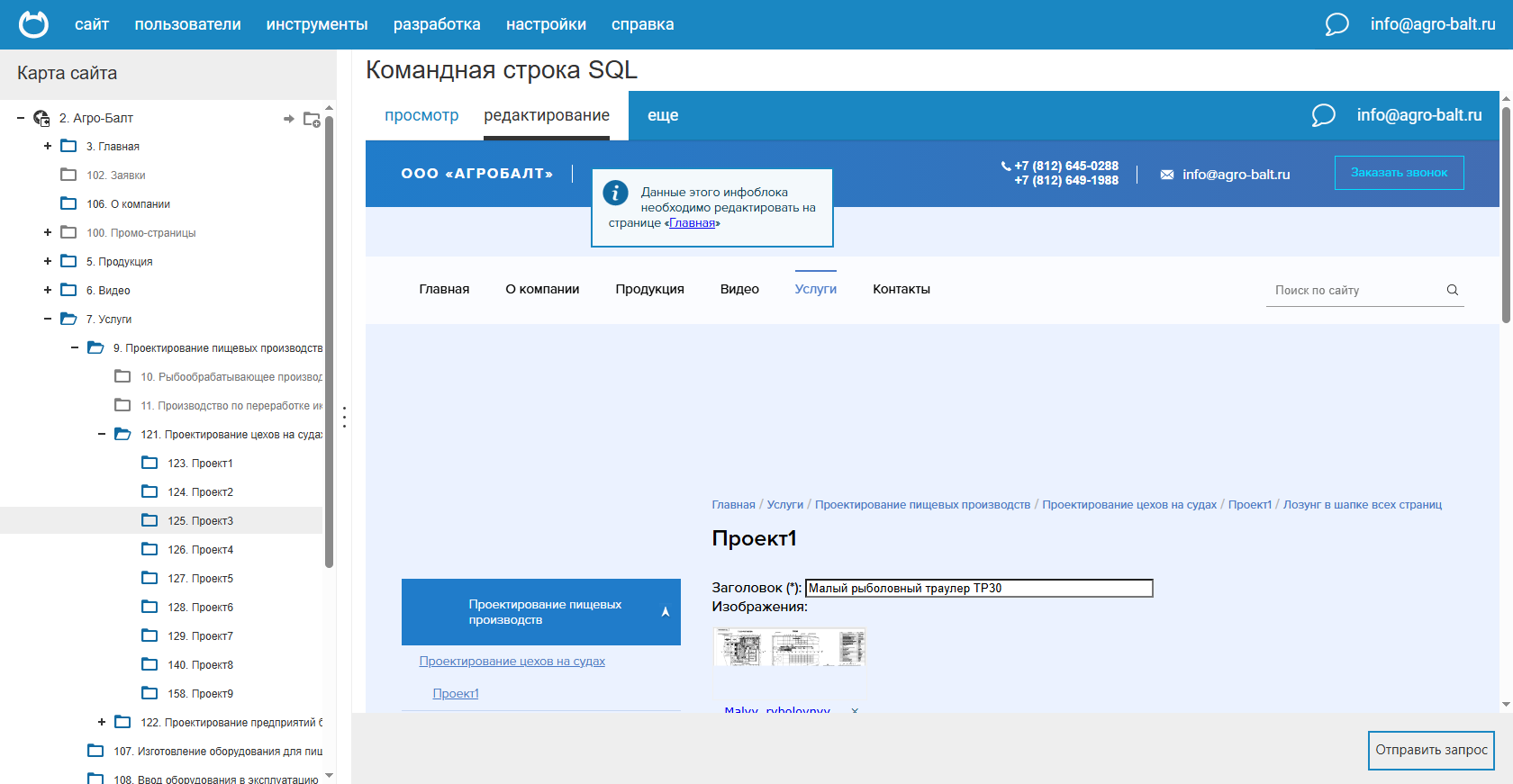Click the folder icon of 106. О компании

[68, 203]
